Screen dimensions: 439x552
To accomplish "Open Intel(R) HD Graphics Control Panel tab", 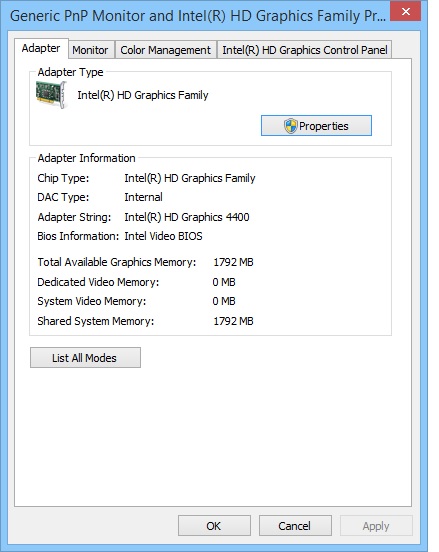I will coord(305,50).
